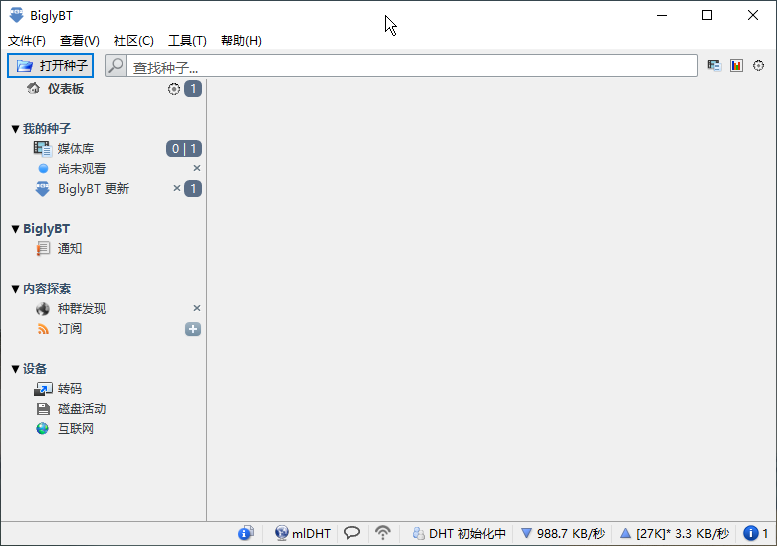
Task: Open the chat bubble icon in status bar
Action: (x=352, y=533)
